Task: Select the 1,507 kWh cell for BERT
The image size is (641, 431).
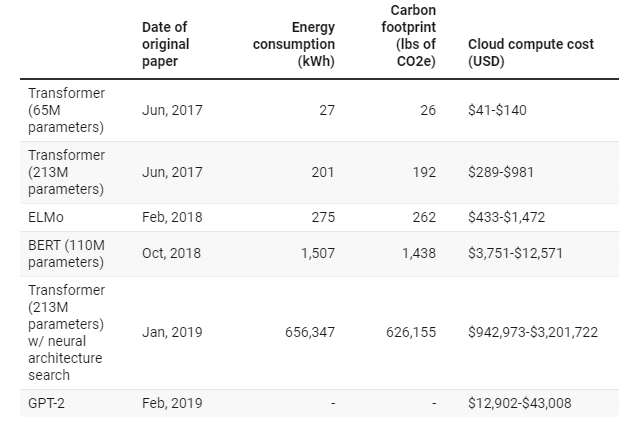Action: click(317, 253)
